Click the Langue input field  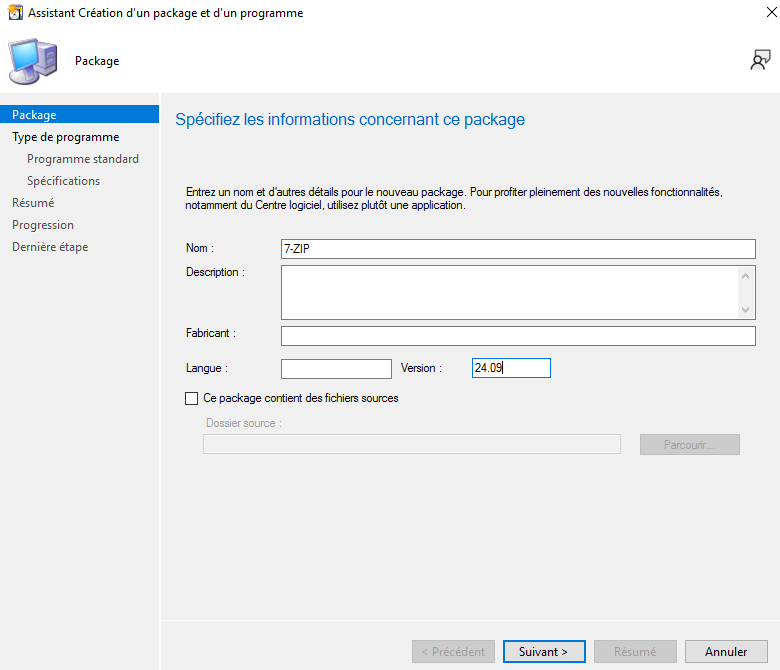336,369
